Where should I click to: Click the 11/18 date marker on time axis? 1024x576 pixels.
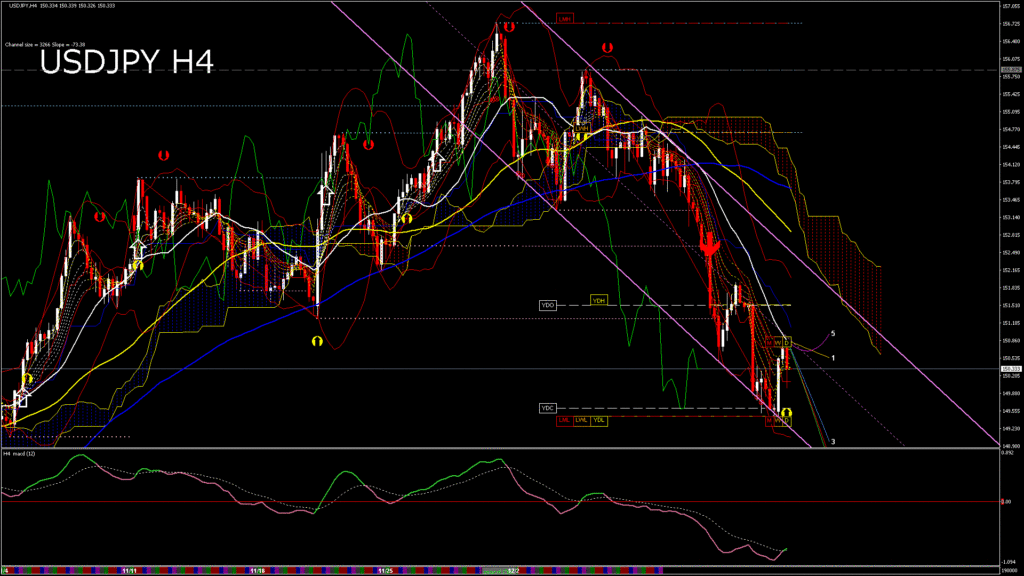[256, 570]
